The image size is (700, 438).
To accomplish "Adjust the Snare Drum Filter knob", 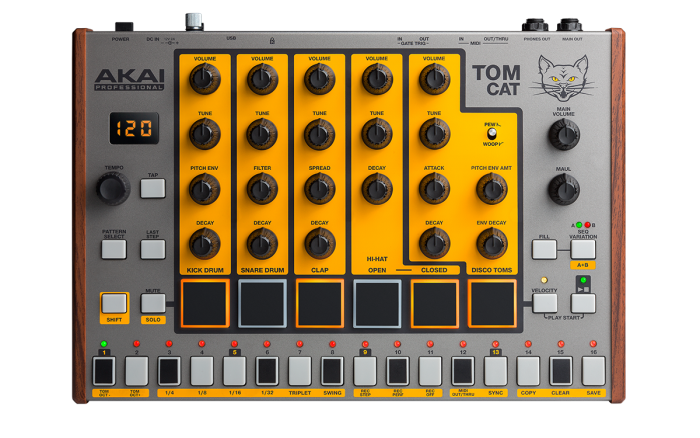I will 262,189.
